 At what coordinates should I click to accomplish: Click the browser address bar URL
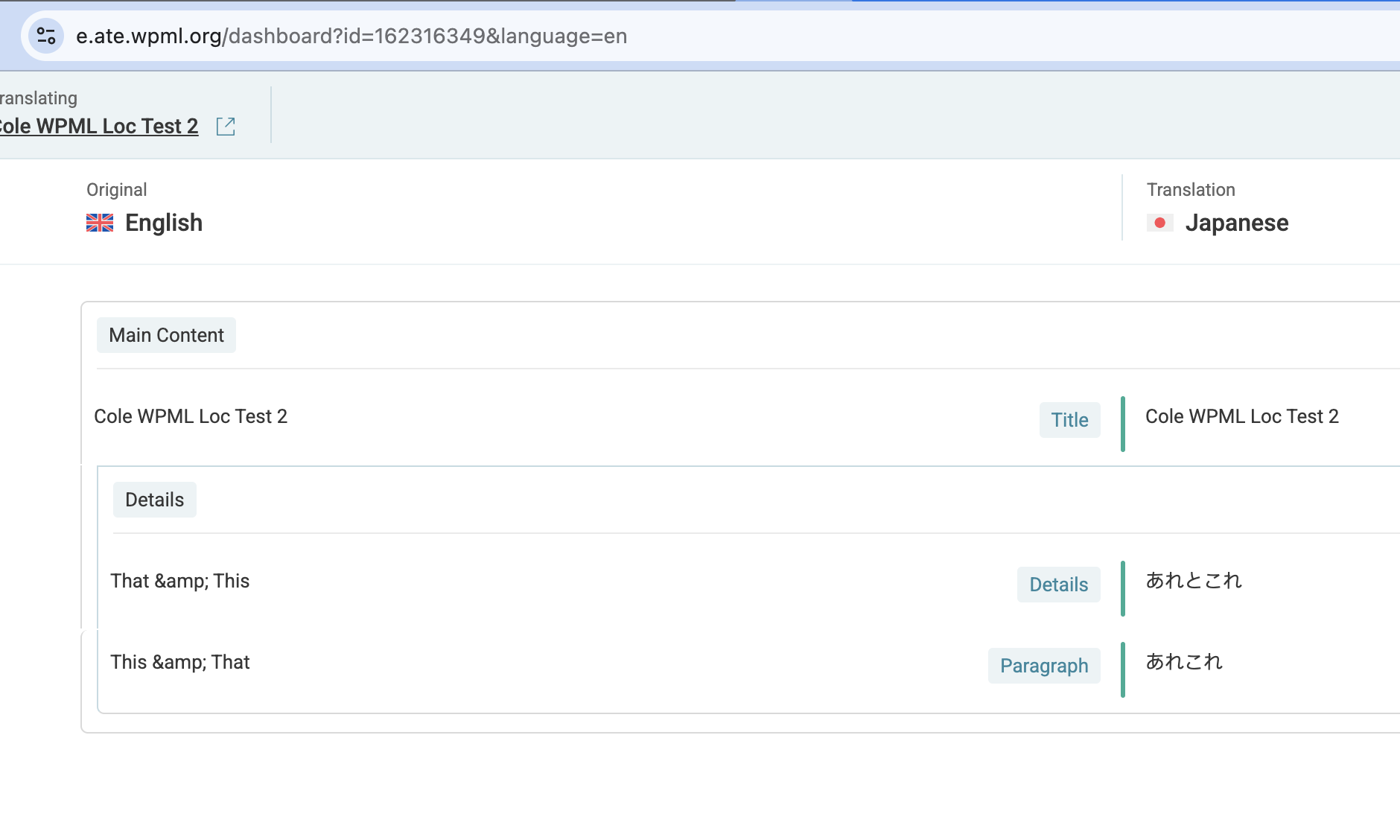[x=351, y=36]
